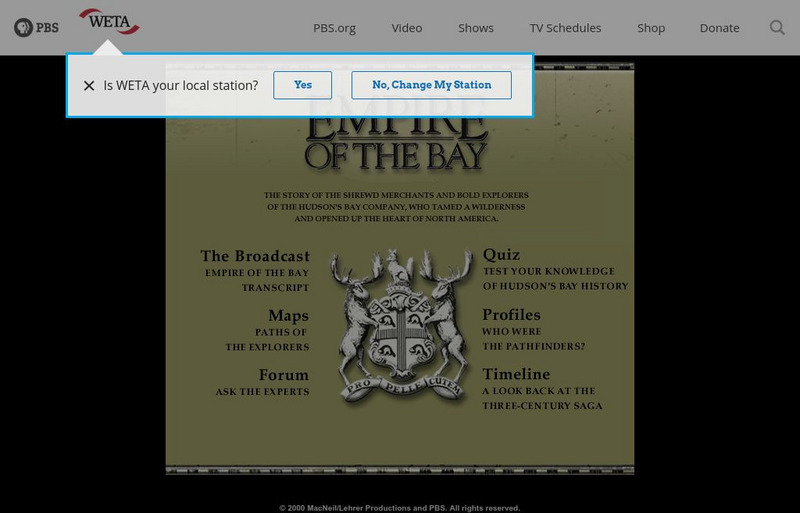This screenshot has width=800, height=513.
Task: Go to the Shows menu item
Action: (x=476, y=28)
